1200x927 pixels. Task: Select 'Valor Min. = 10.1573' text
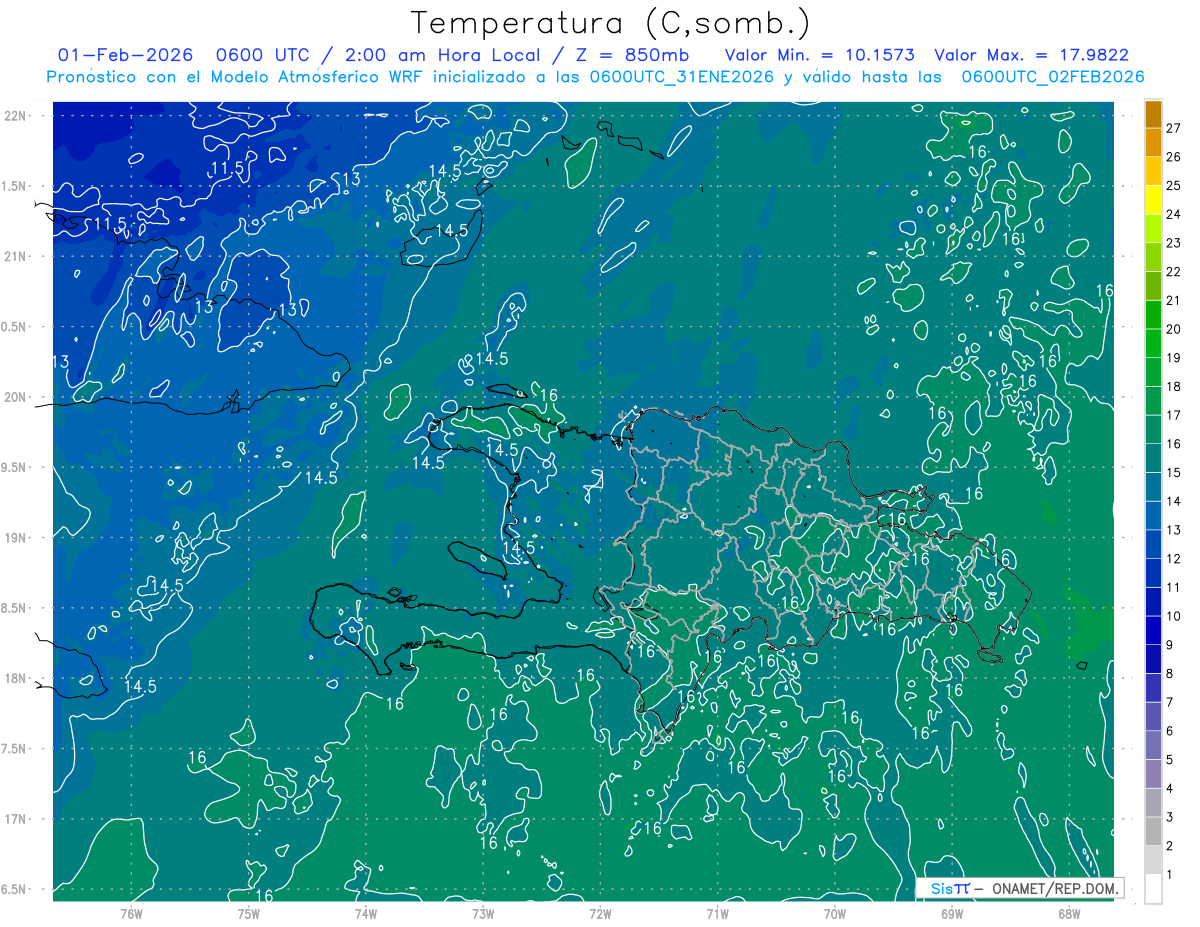(x=819, y=55)
